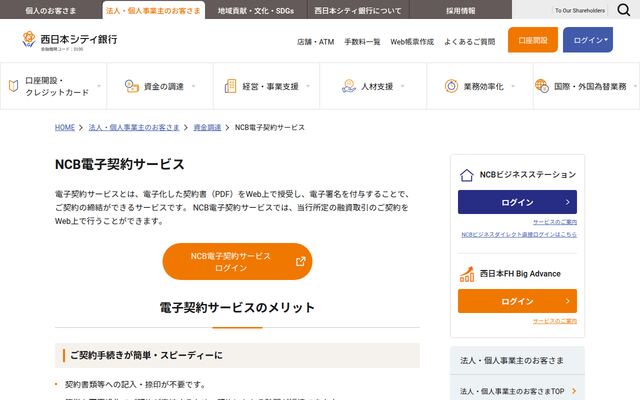The height and width of the screenshot is (400, 640).
Task: Click NCBビジネスステーション blue ログイン button
Action: tap(517, 202)
